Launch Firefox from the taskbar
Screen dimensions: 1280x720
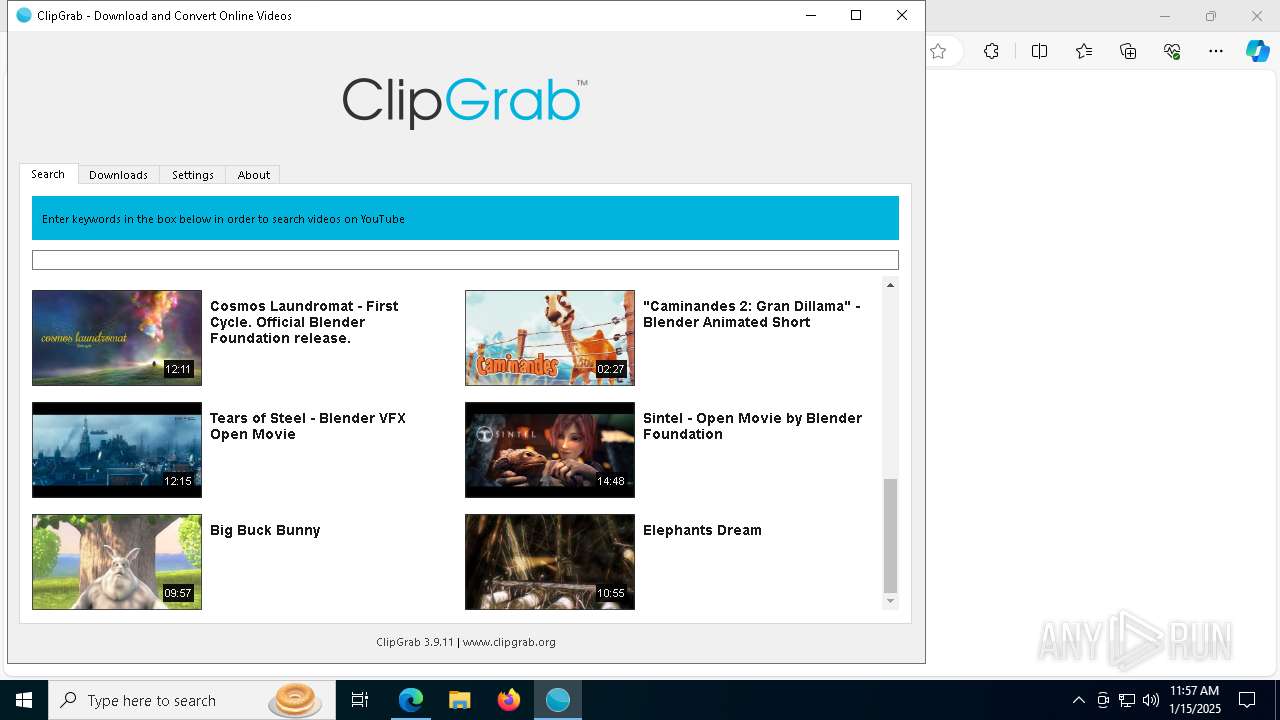click(509, 700)
